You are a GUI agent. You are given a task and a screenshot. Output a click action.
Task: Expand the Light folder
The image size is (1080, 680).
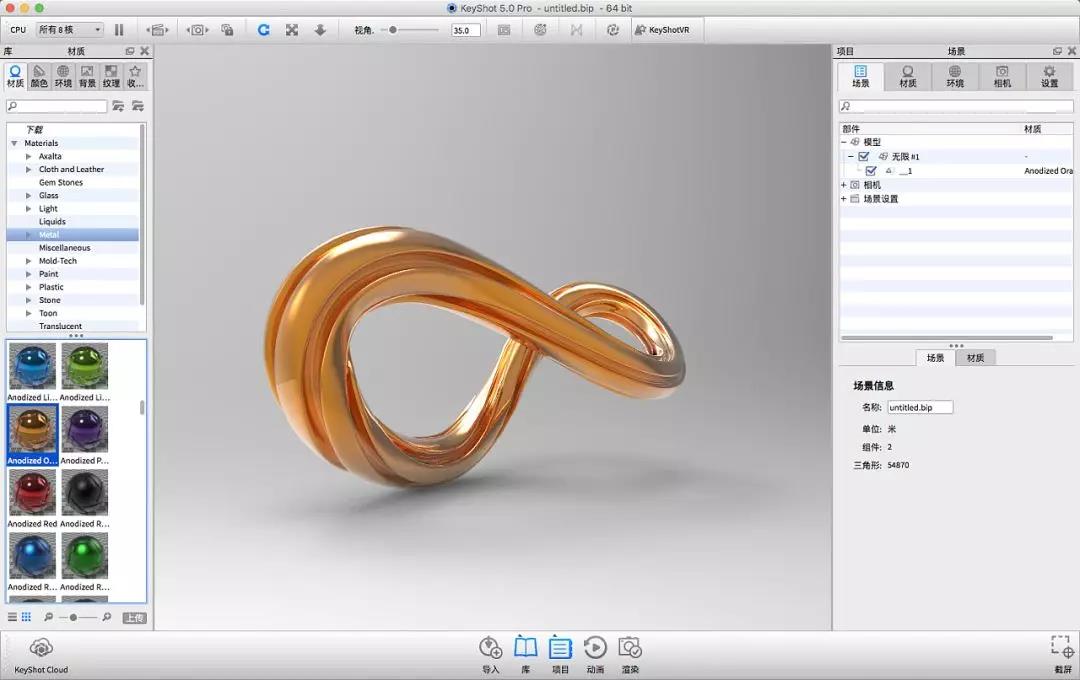(x=28, y=209)
